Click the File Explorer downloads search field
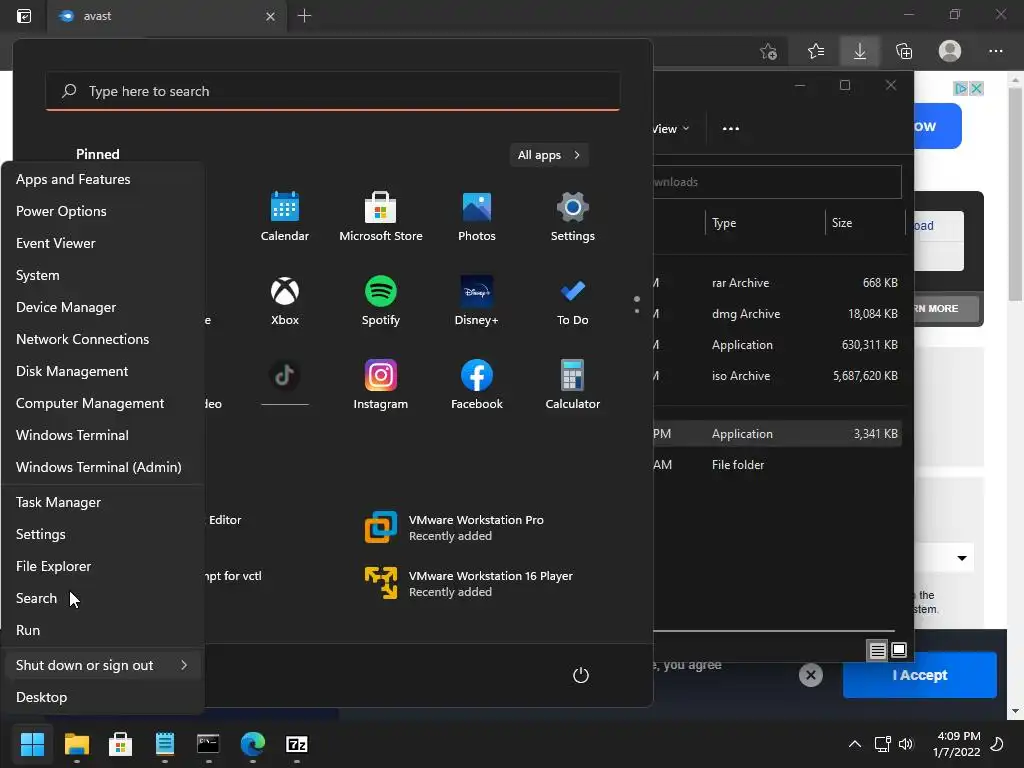 point(777,182)
